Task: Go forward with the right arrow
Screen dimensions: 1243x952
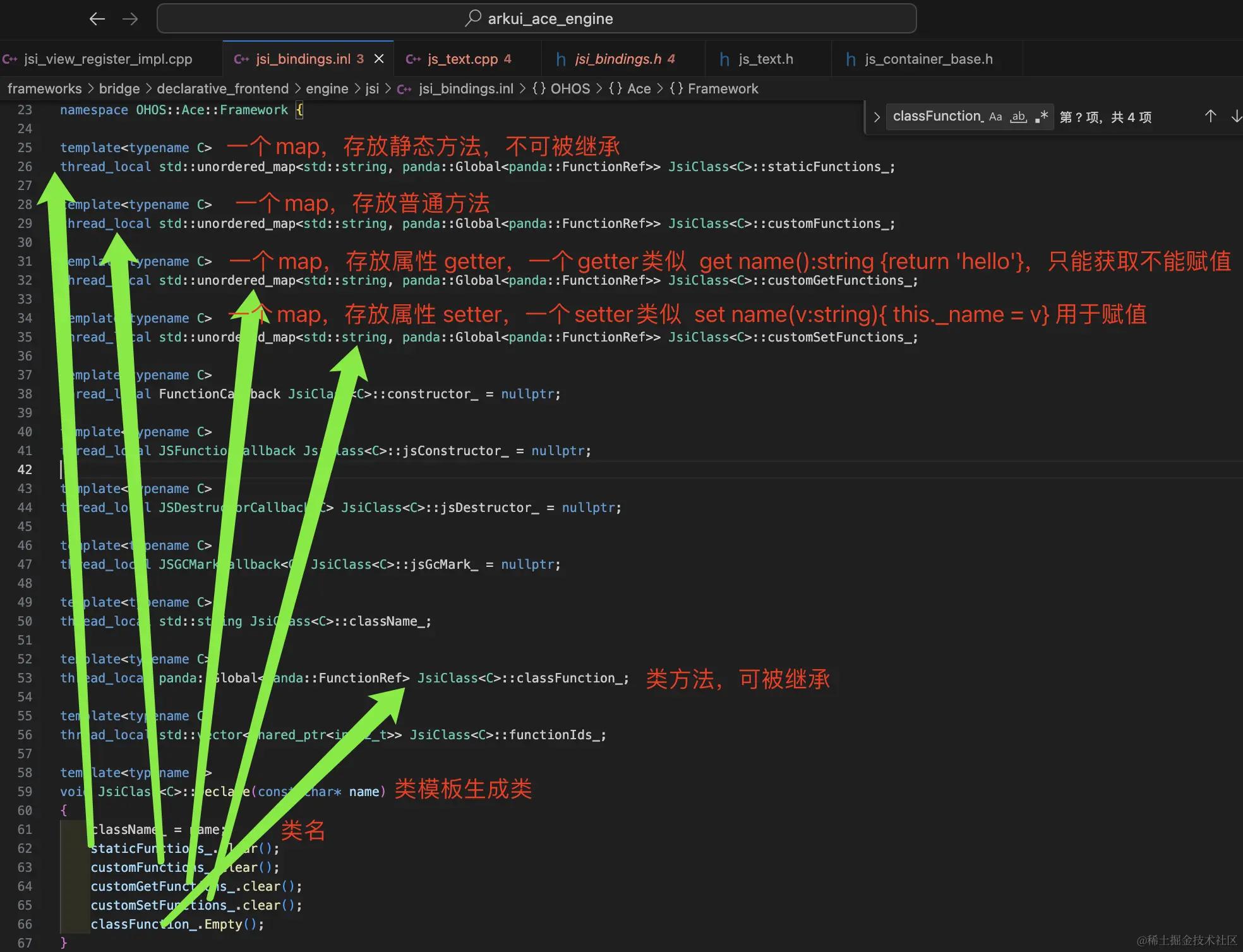Action: pos(130,19)
